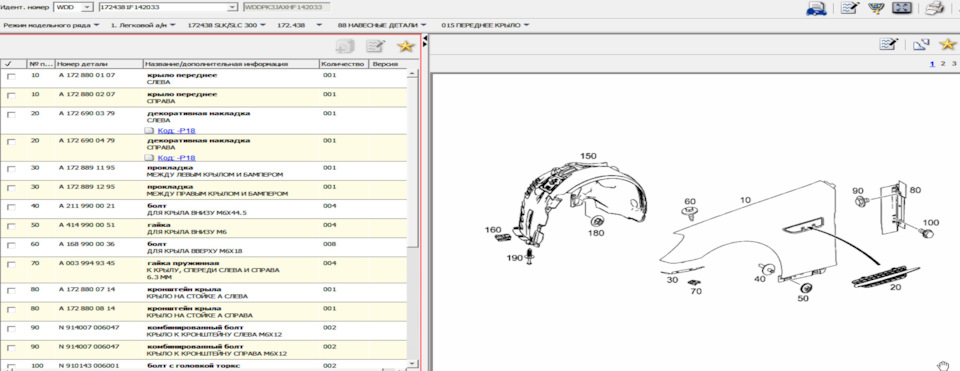
Task: Tick checkbox for part A 168 990 00 36
Action: point(10,246)
